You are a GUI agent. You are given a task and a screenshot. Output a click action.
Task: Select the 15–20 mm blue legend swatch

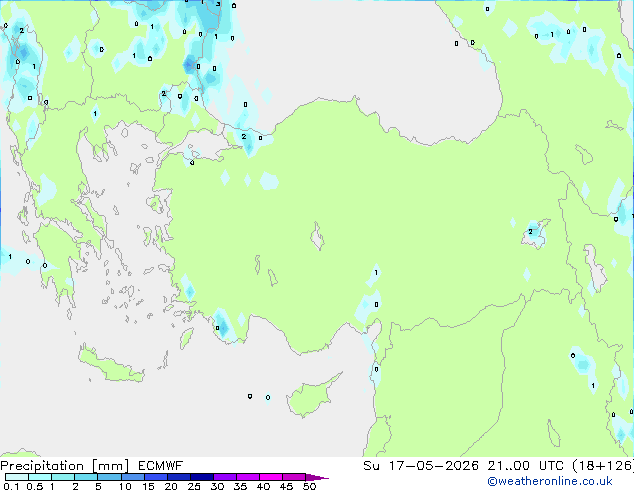[x=156, y=477]
